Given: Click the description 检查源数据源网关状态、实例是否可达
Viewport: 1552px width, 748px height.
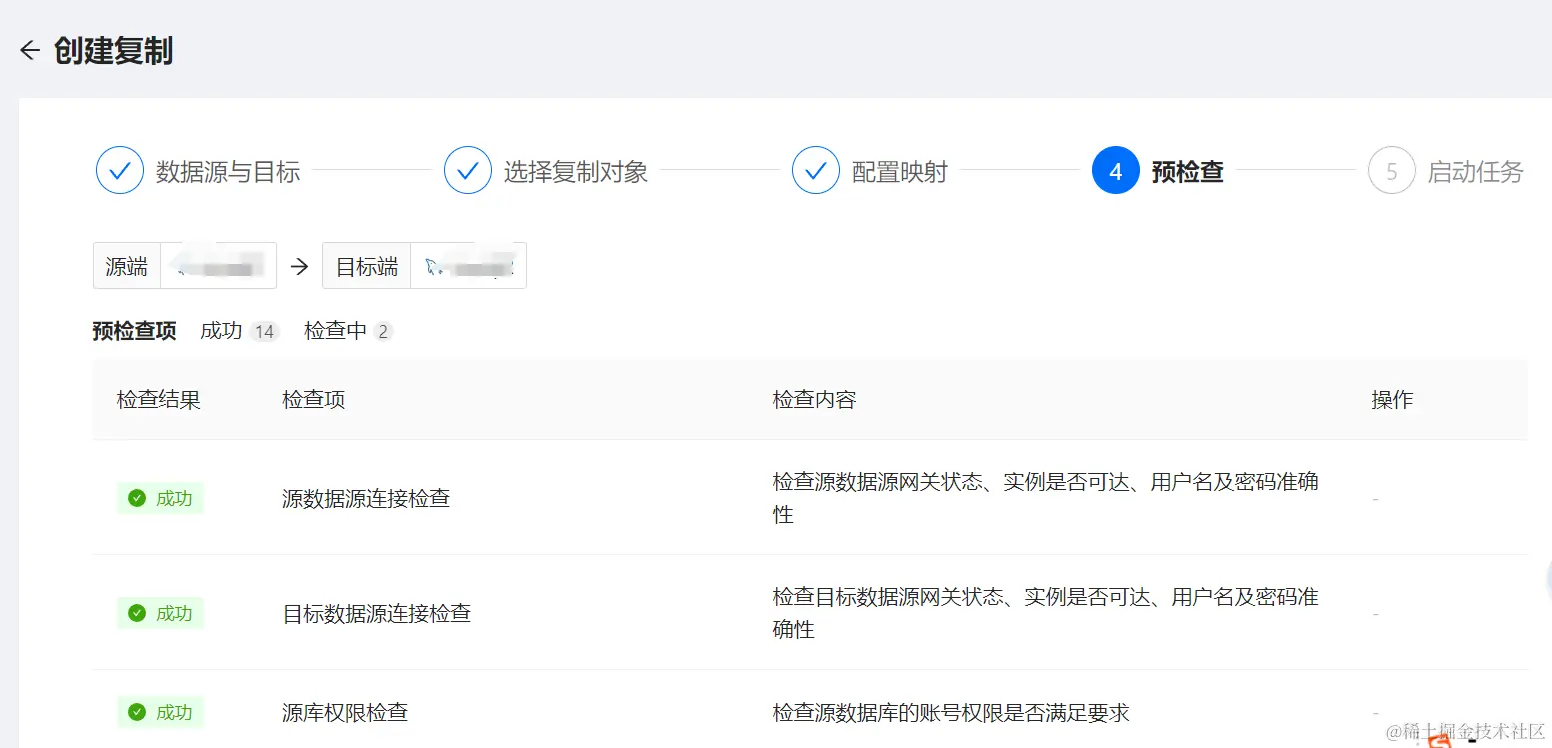Looking at the screenshot, I should pyautogui.click(x=1046, y=498).
